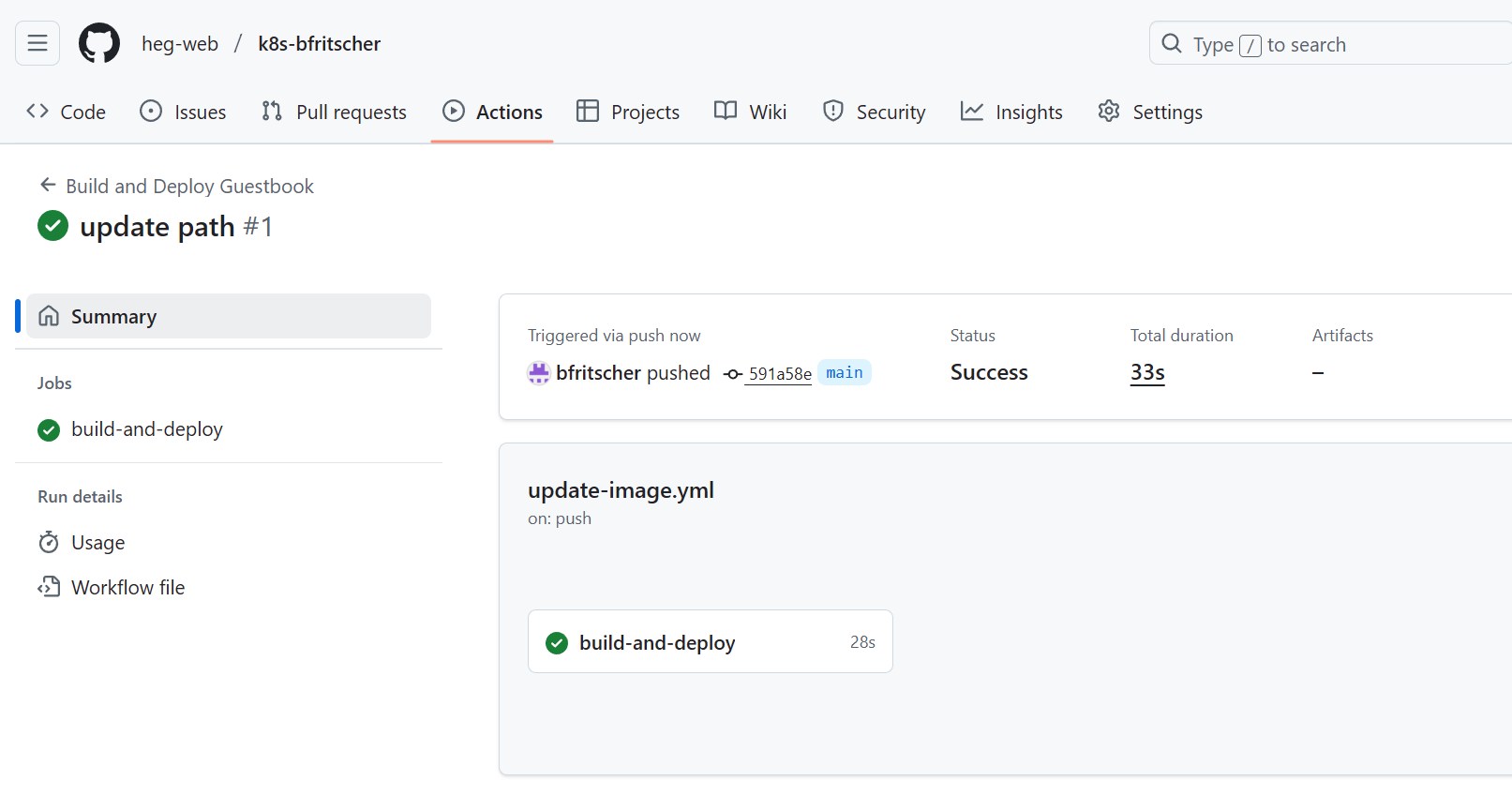The image size is (1512, 796).
Task: Click the magnifier icon in search
Action: coord(1171,44)
